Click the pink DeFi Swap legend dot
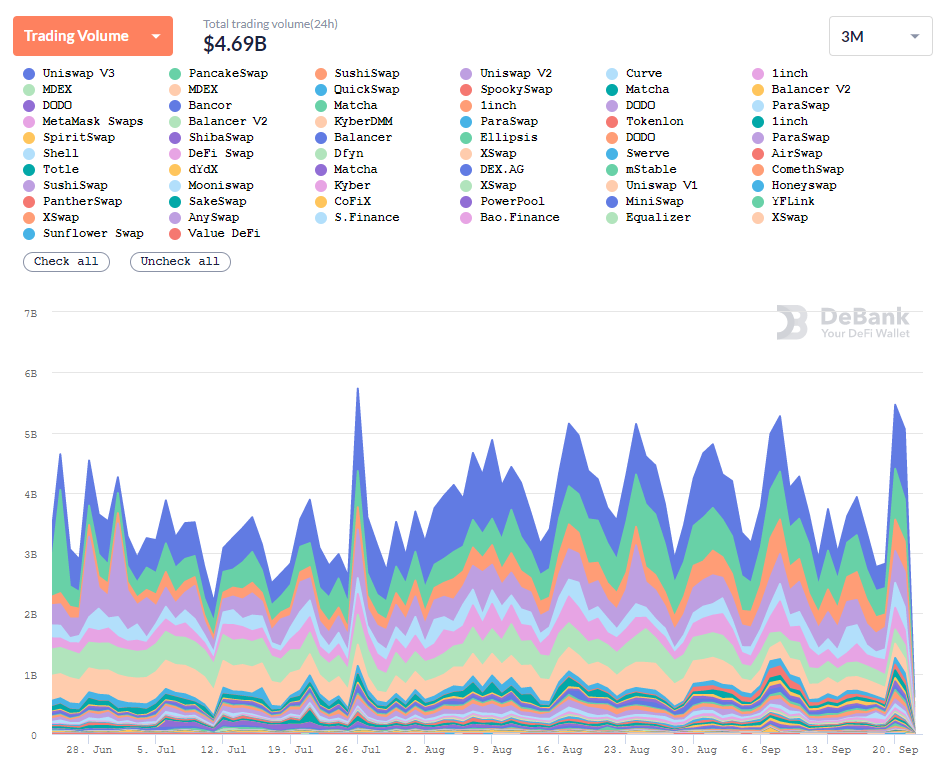Viewport: 948px width, 767px height. point(175,154)
